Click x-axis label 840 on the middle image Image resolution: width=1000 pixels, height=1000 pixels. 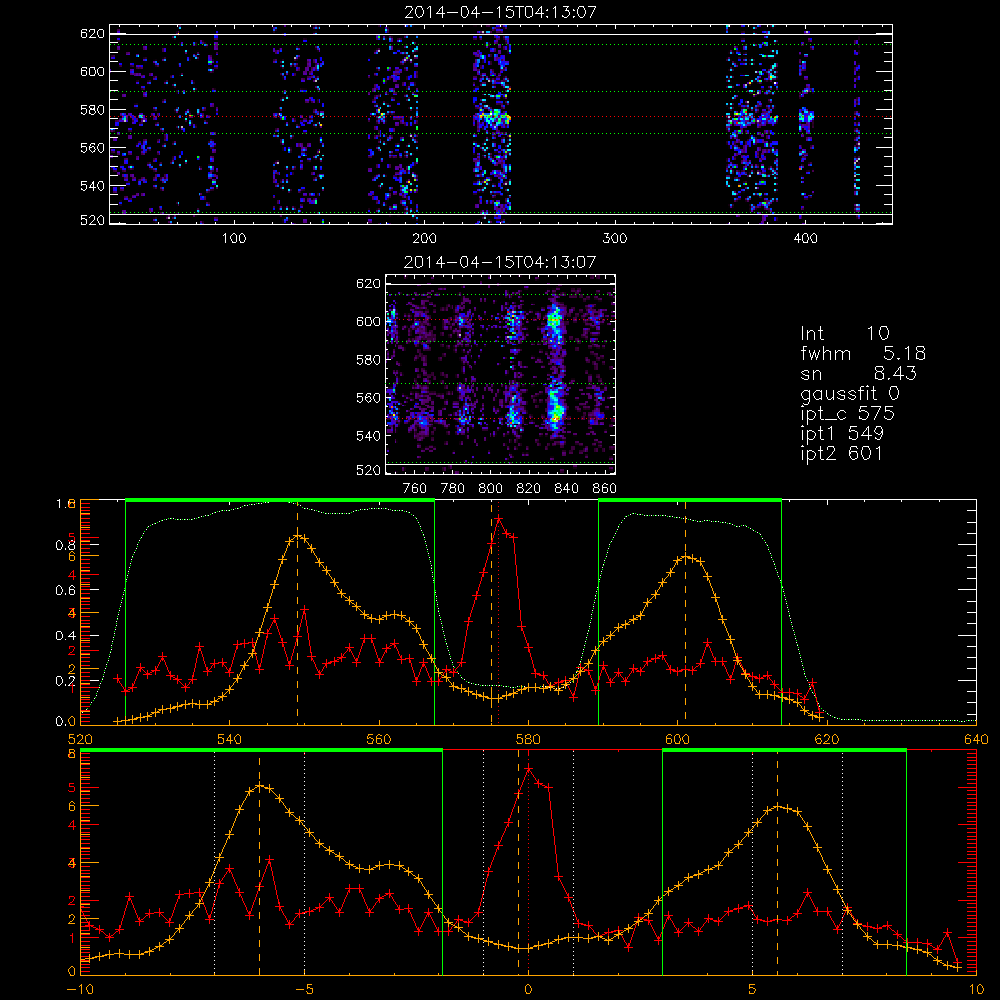coord(566,489)
